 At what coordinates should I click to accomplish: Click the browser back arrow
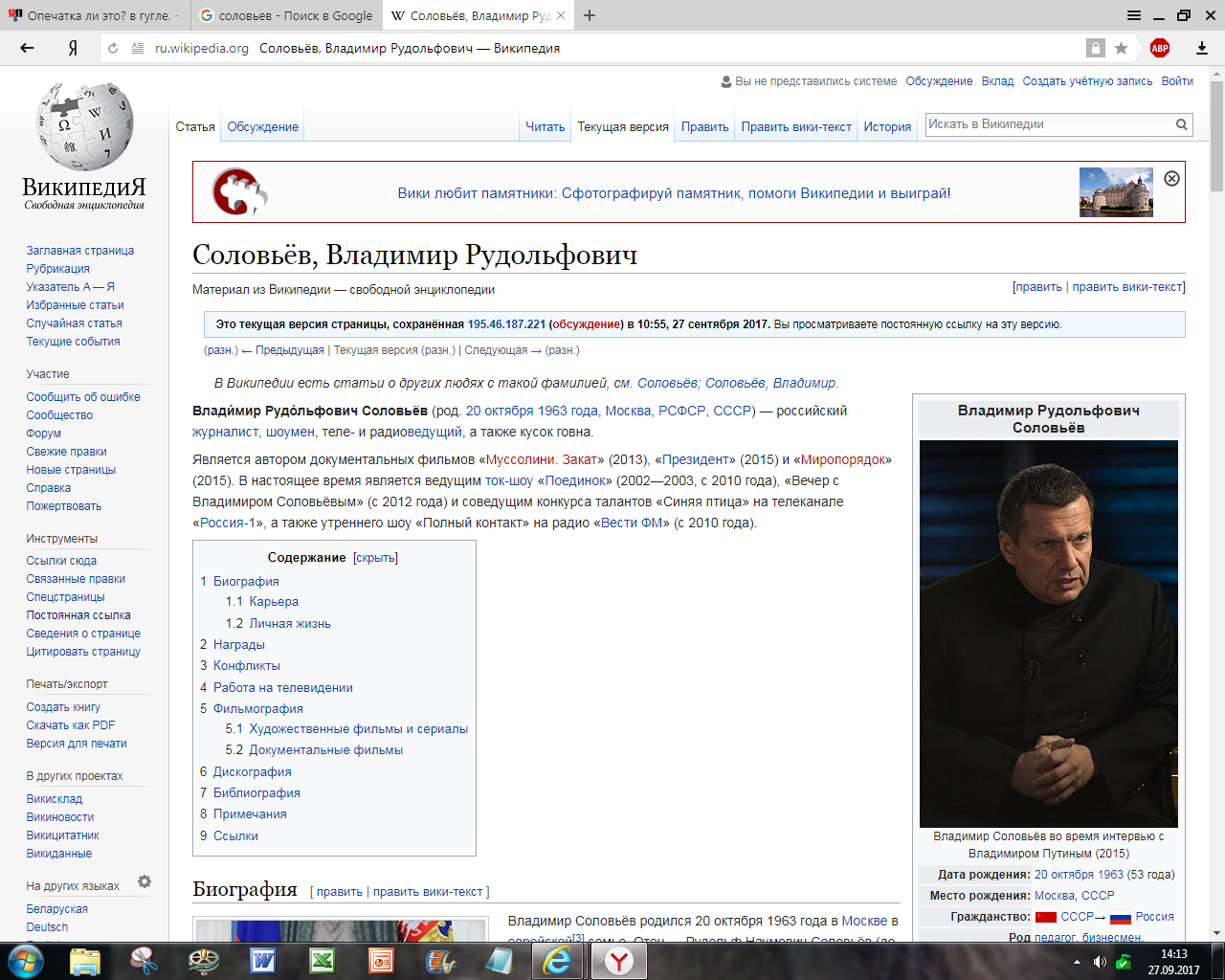[27, 48]
